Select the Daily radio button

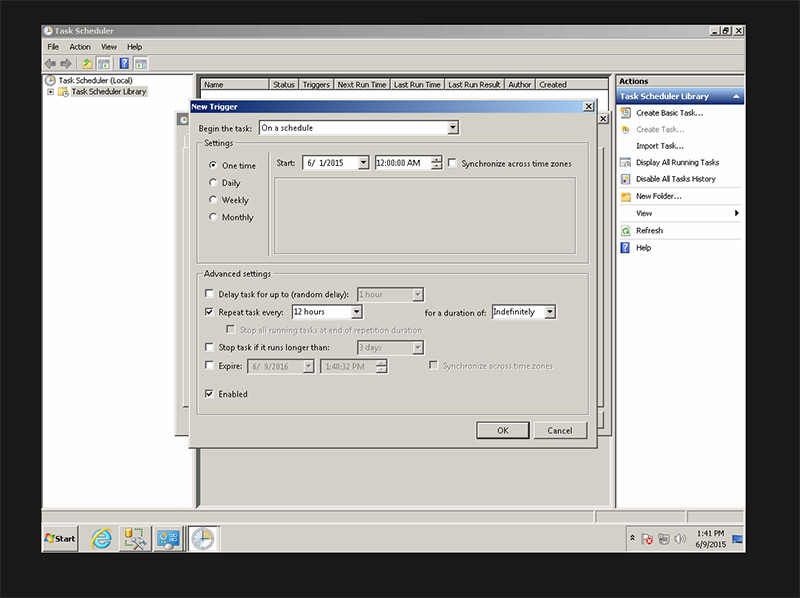[x=213, y=182]
